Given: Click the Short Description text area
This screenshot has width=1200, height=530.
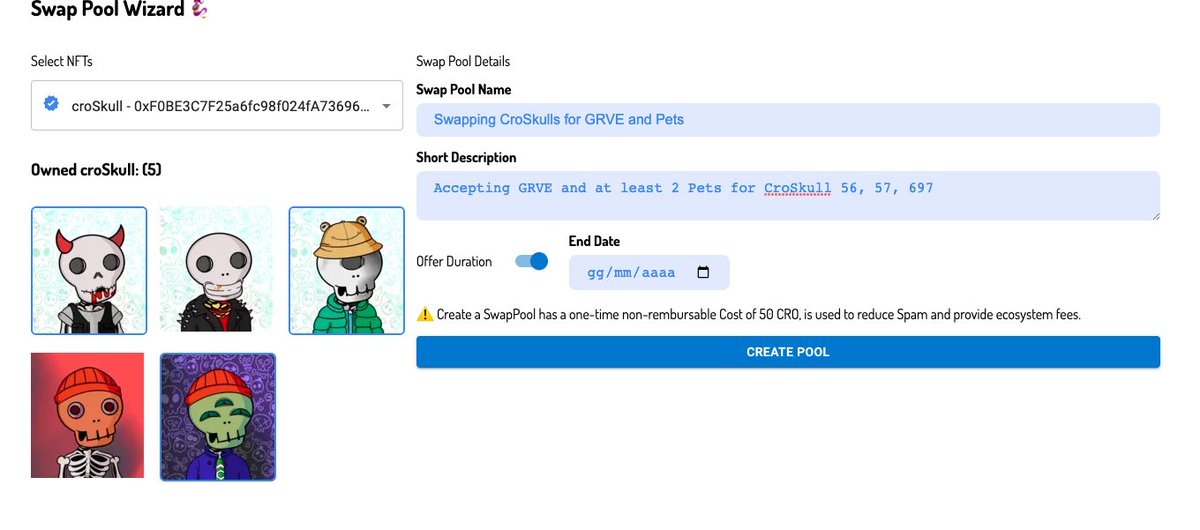Looking at the screenshot, I should pos(788,195).
